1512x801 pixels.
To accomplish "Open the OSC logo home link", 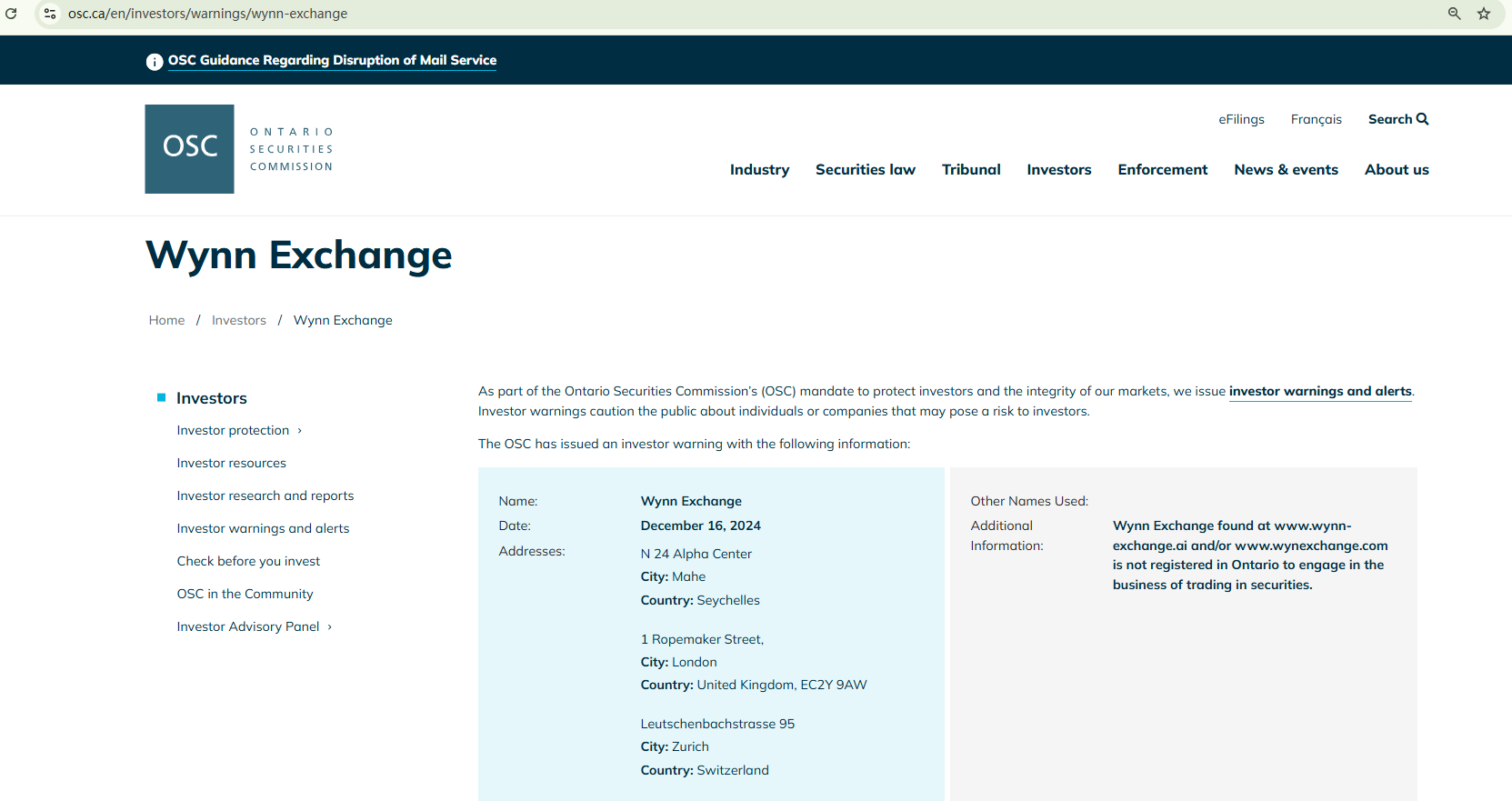I will click(189, 149).
